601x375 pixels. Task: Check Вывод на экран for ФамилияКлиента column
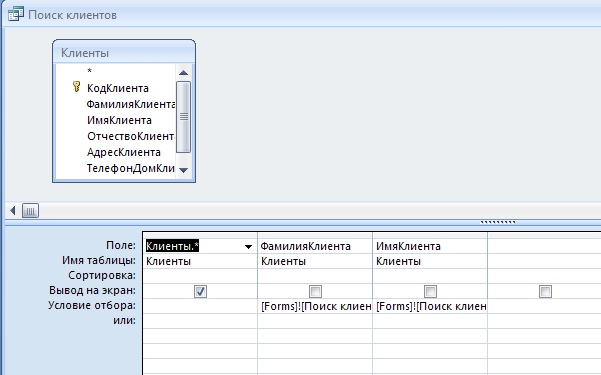pos(315,291)
